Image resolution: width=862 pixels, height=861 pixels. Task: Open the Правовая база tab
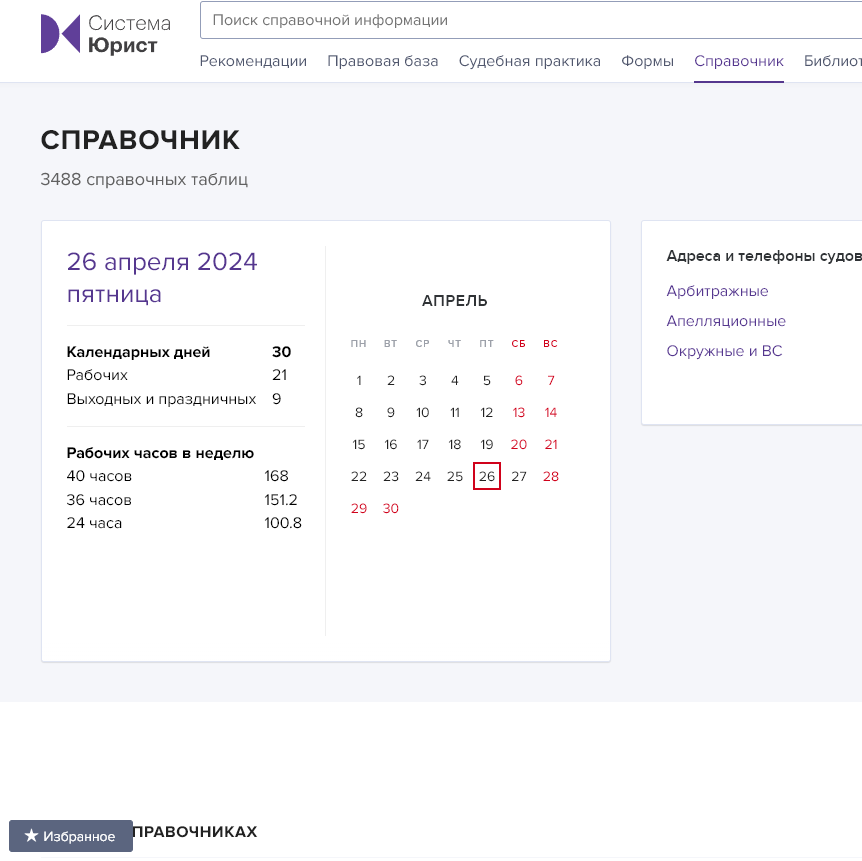point(383,61)
